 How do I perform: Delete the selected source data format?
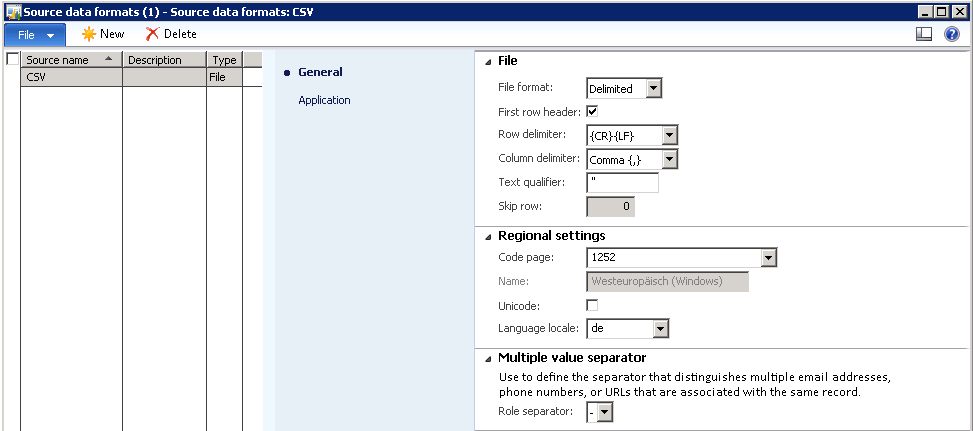tap(171, 34)
